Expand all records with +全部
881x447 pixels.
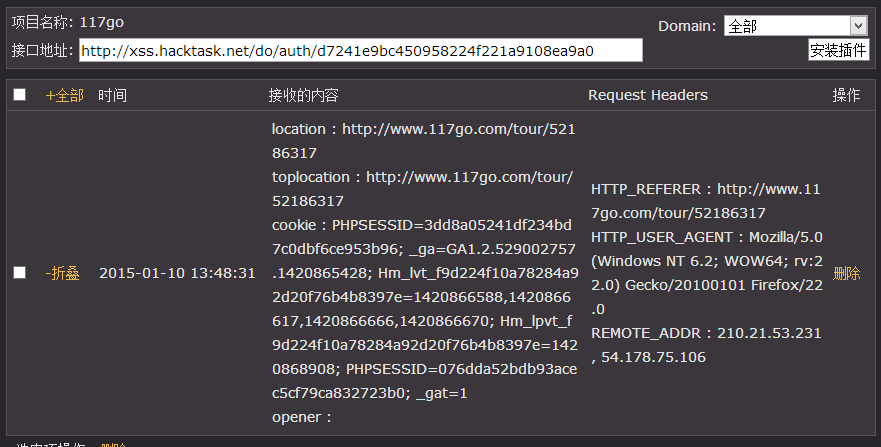coord(65,95)
